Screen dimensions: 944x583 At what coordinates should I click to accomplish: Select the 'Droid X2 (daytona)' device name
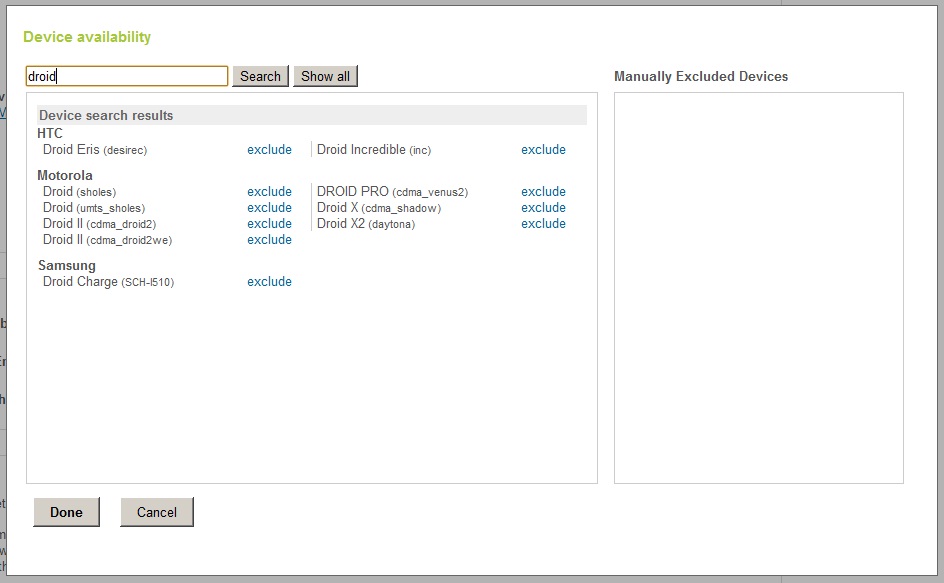366,224
